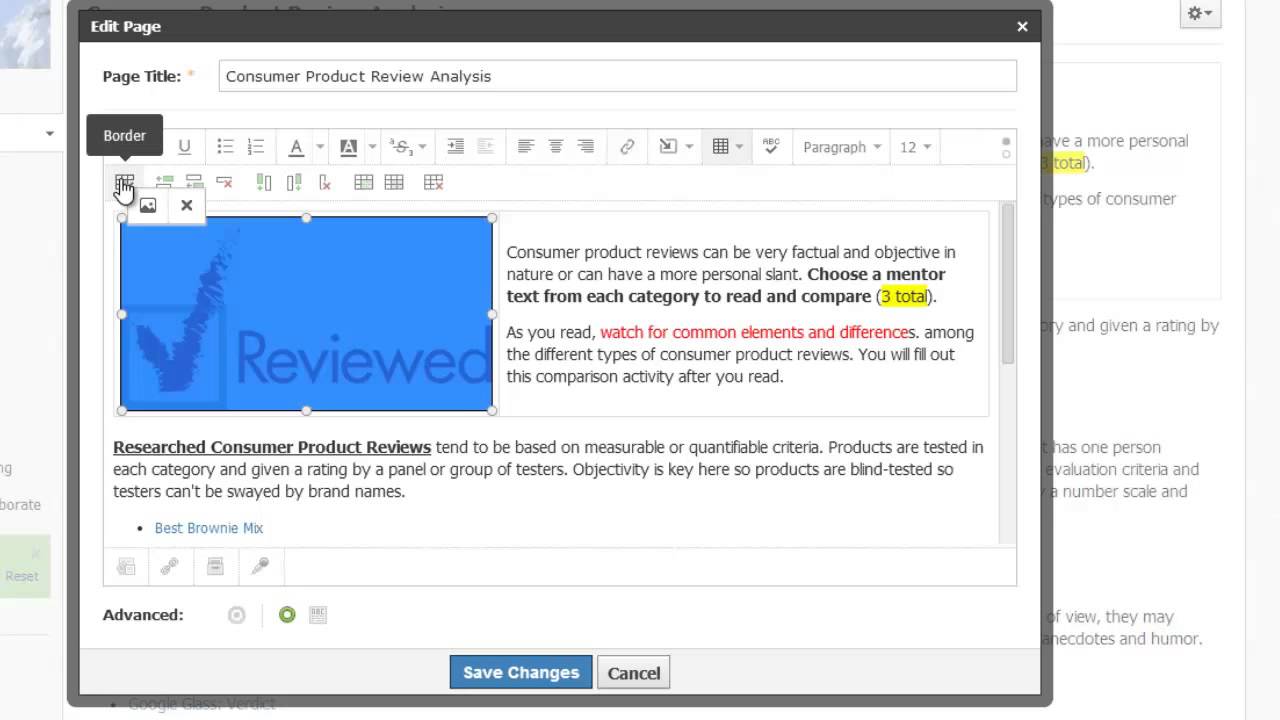Select the Reviewed checkmark image
1280x720 pixels.
306,314
